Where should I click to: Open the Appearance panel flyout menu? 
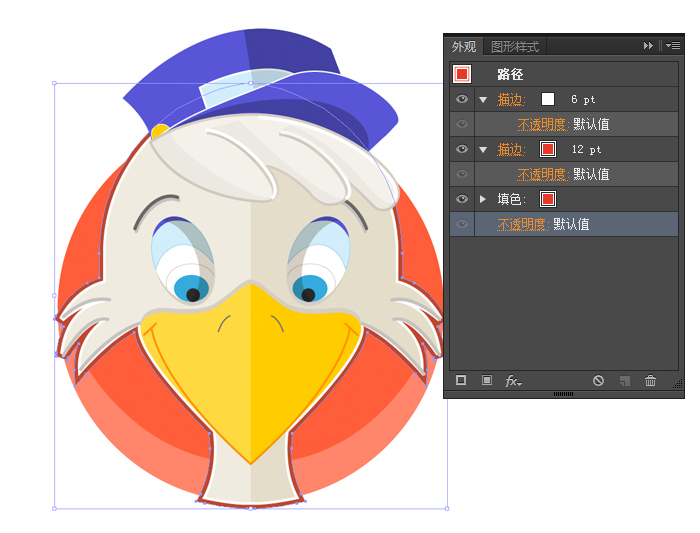coord(672,46)
